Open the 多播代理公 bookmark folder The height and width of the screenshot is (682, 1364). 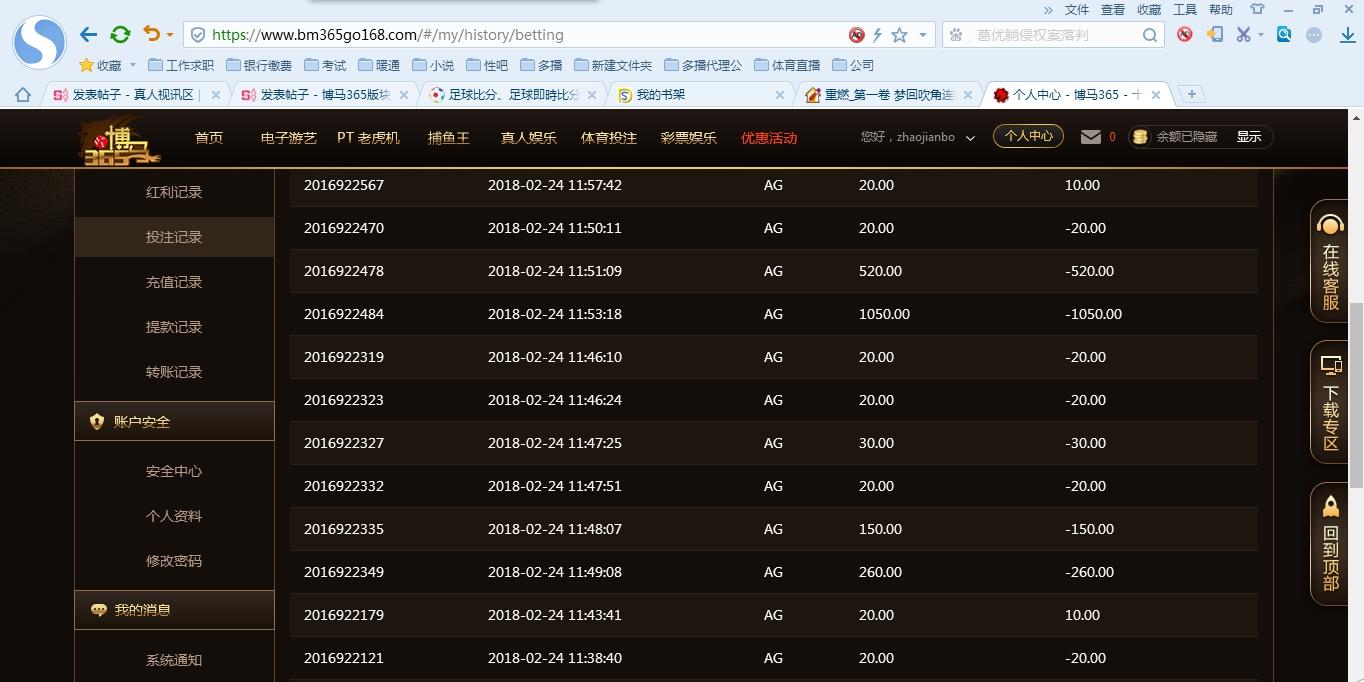(703, 65)
